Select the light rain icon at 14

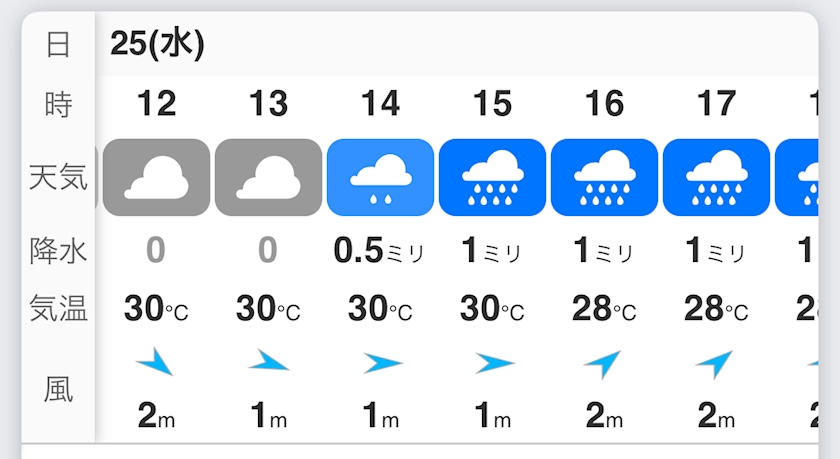pyautogui.click(x=380, y=178)
